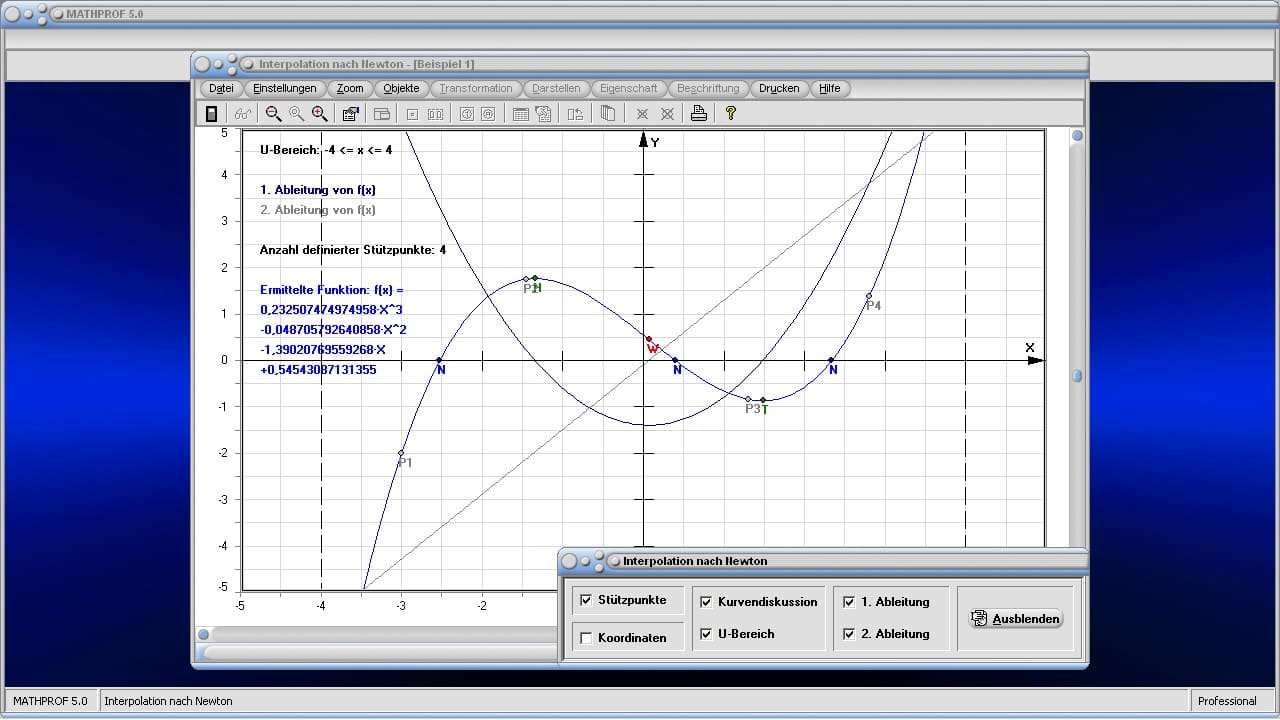Enable the Koordinaten checkbox
This screenshot has height=720, width=1280.
pos(586,638)
